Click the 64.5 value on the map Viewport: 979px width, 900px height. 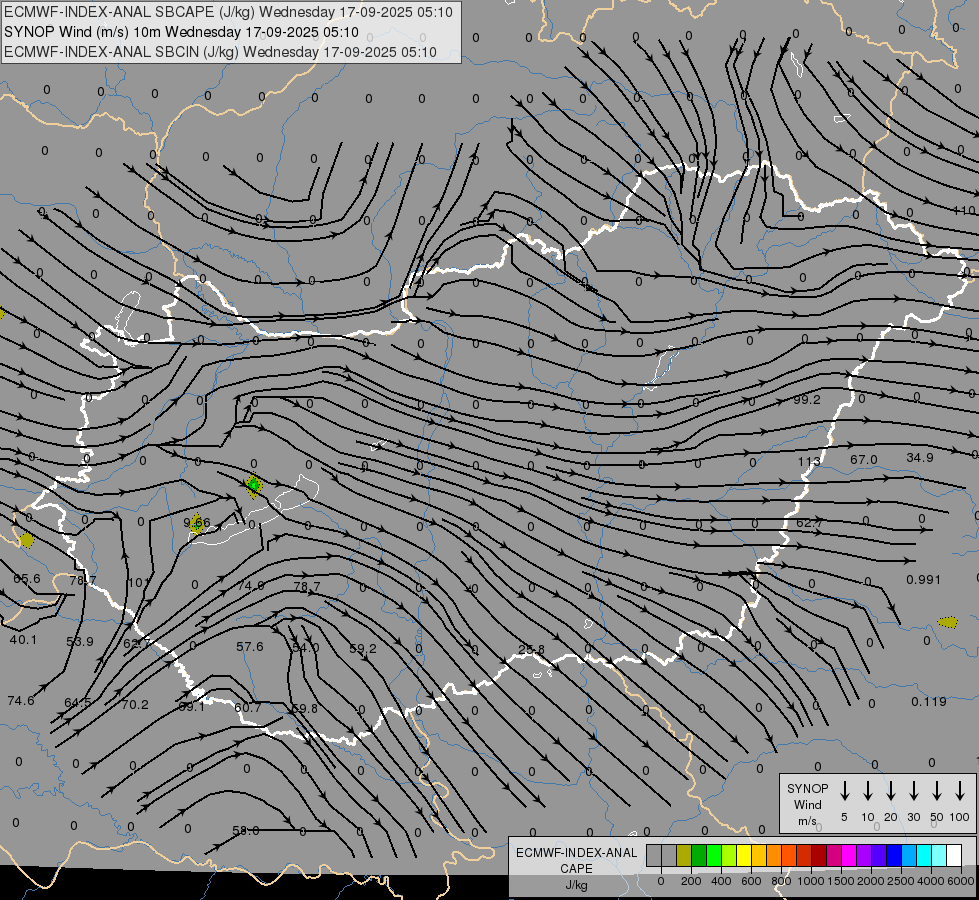(77, 703)
